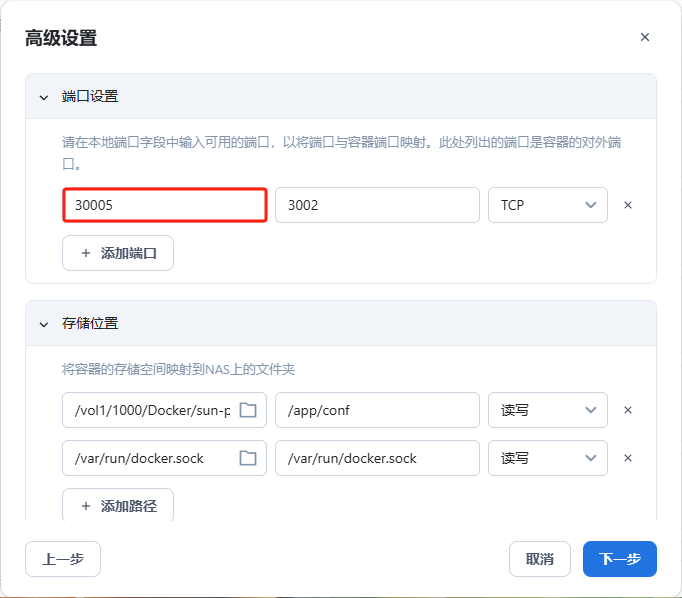Screen dimensions: 682x598
Task: Click the port settings description text
Action: coord(341,153)
